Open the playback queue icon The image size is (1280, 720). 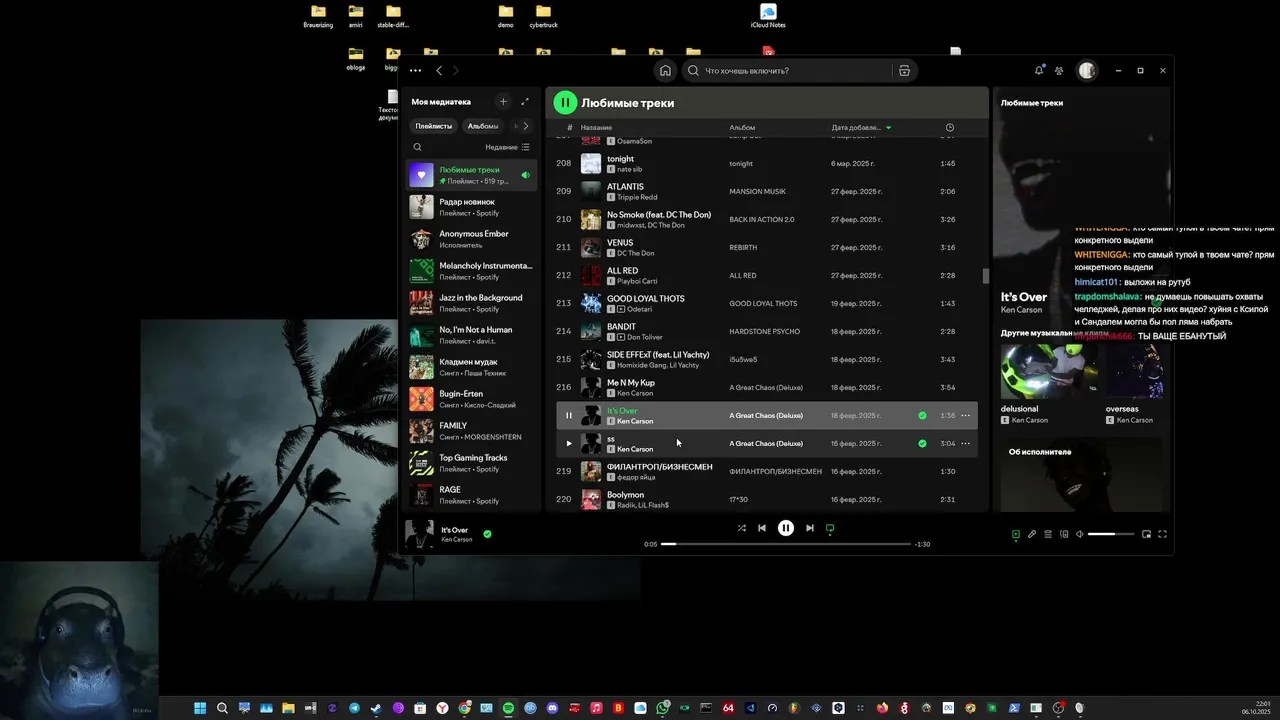[1048, 534]
